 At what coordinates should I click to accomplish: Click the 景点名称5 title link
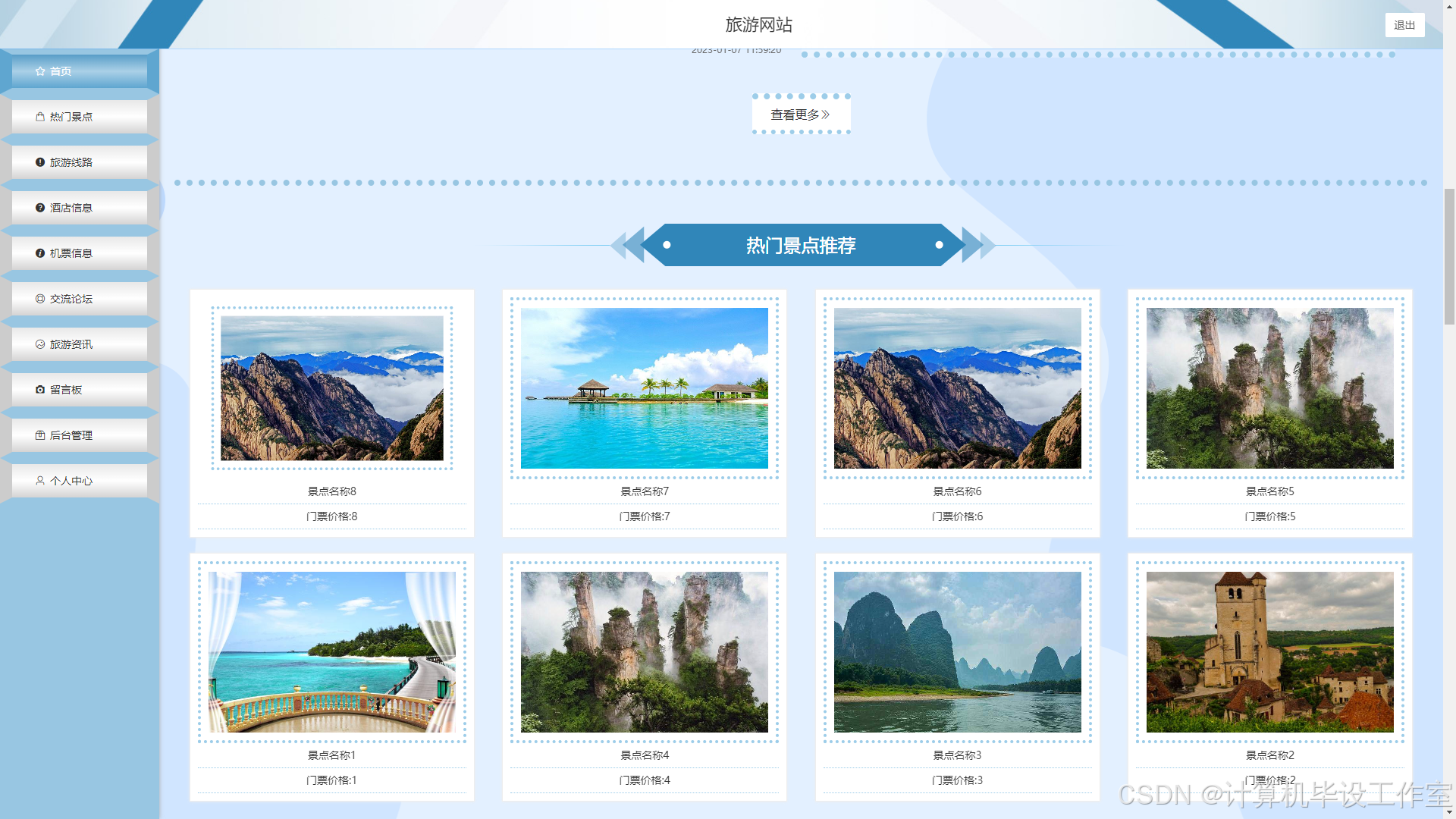pos(1269,491)
